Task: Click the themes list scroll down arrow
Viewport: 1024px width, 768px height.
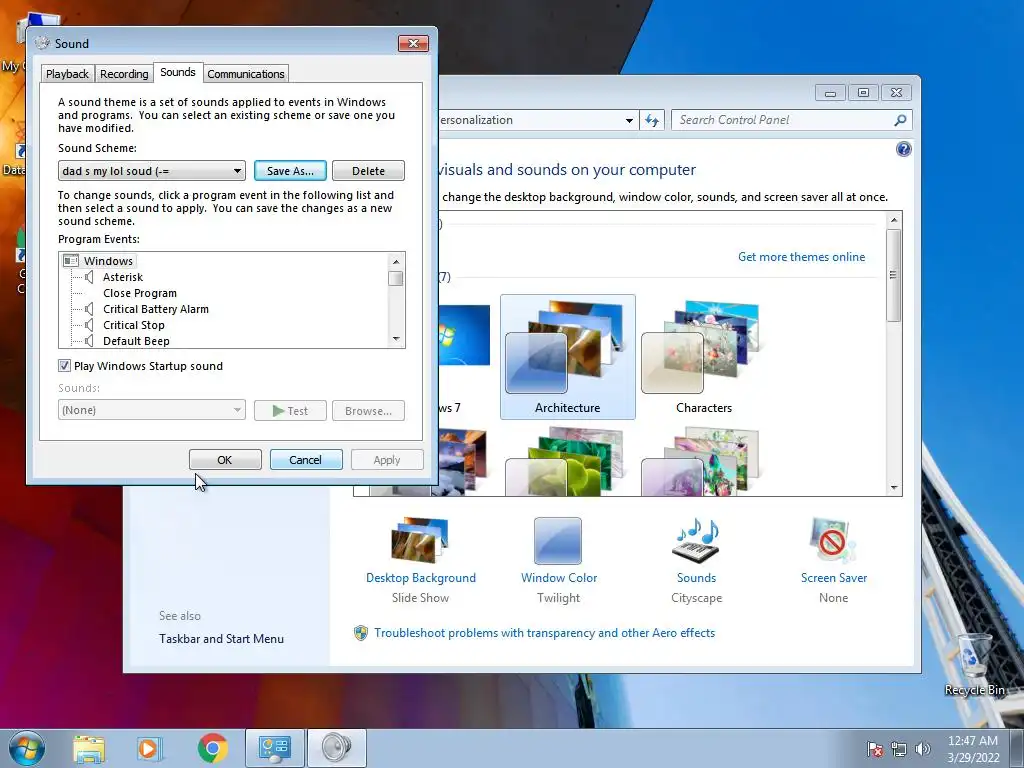Action: coord(894,488)
